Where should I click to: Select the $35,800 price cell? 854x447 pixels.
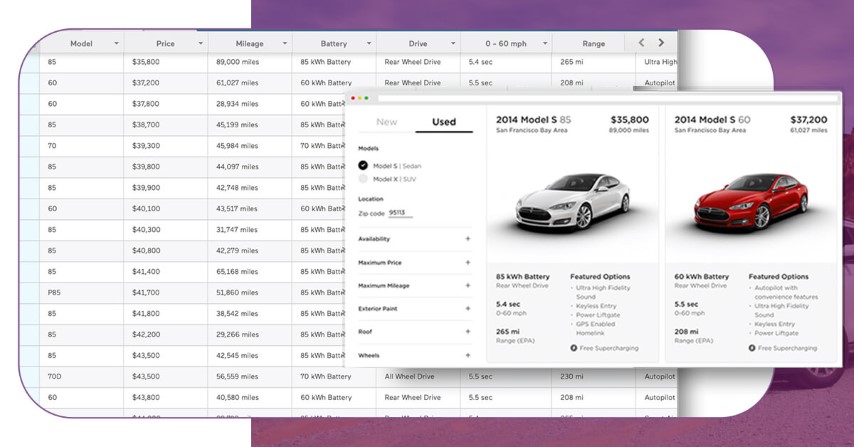[x=166, y=62]
